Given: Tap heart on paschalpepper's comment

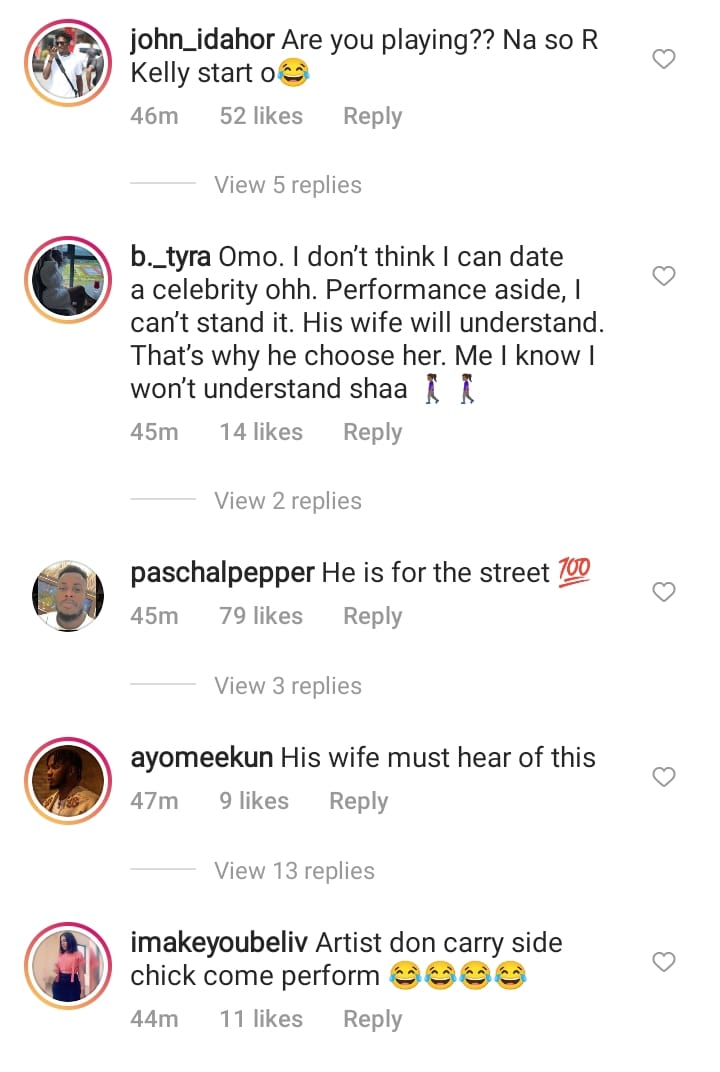Looking at the screenshot, I should click(664, 592).
